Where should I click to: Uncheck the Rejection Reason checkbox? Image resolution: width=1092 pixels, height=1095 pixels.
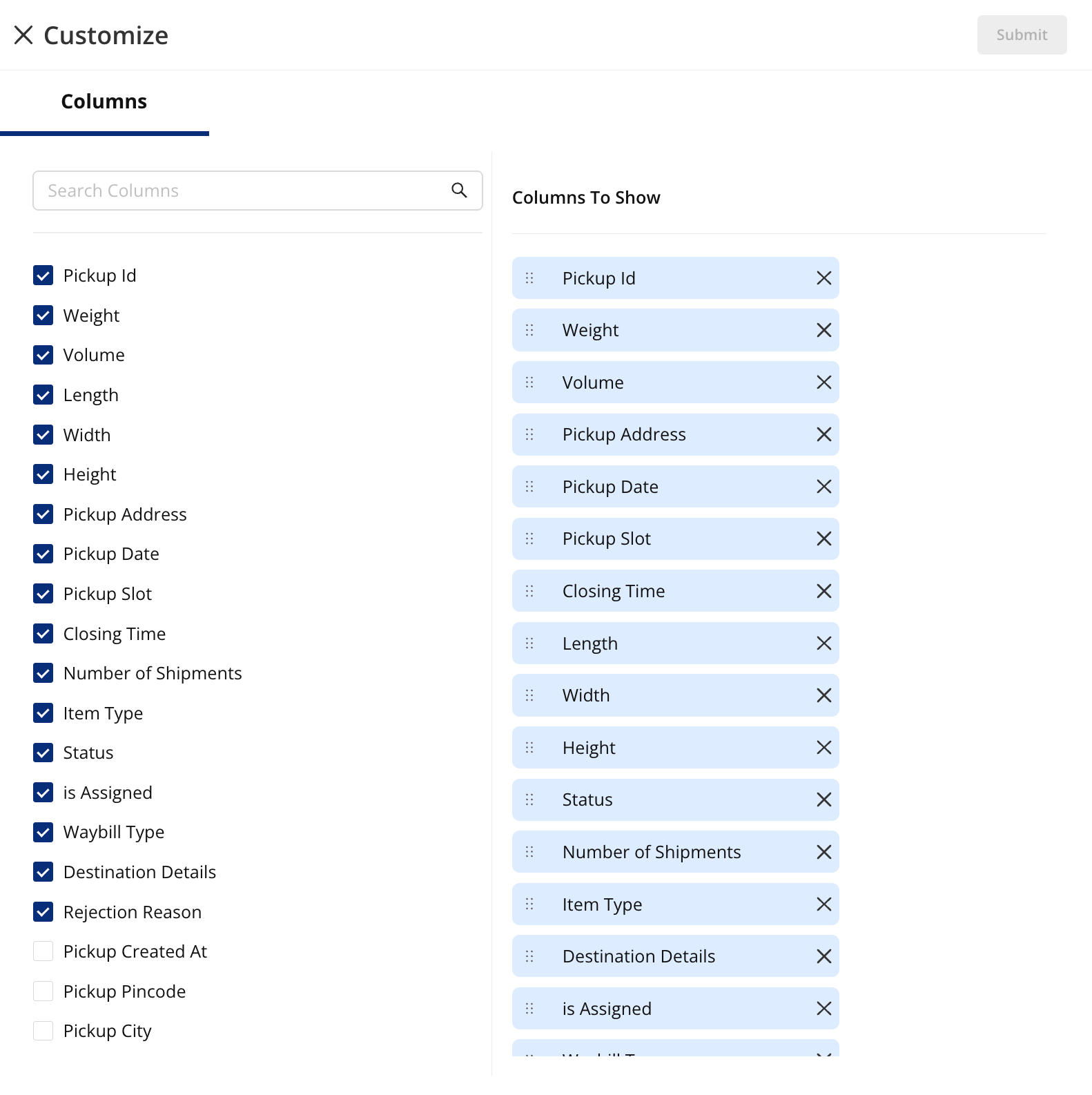(43, 912)
